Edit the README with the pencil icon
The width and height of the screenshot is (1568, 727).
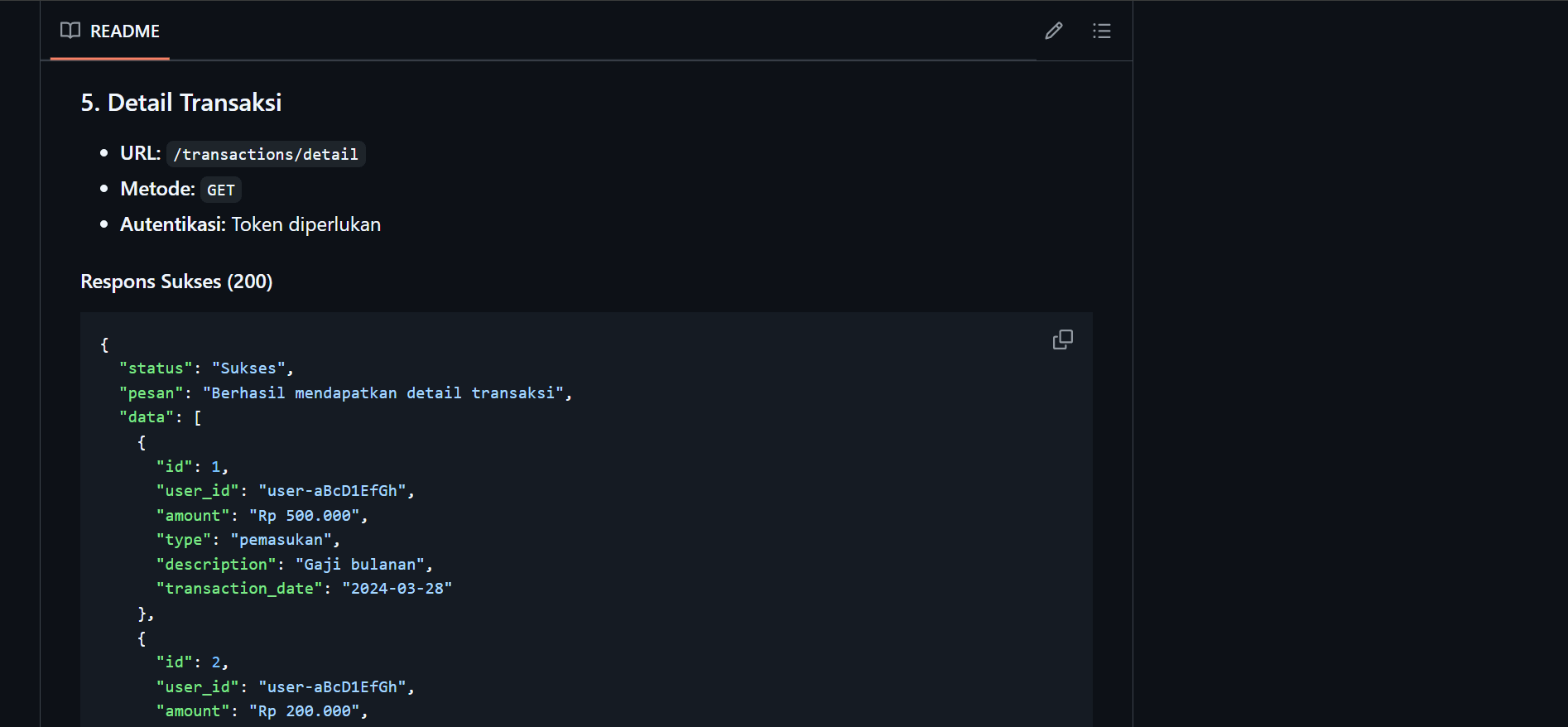click(1053, 31)
